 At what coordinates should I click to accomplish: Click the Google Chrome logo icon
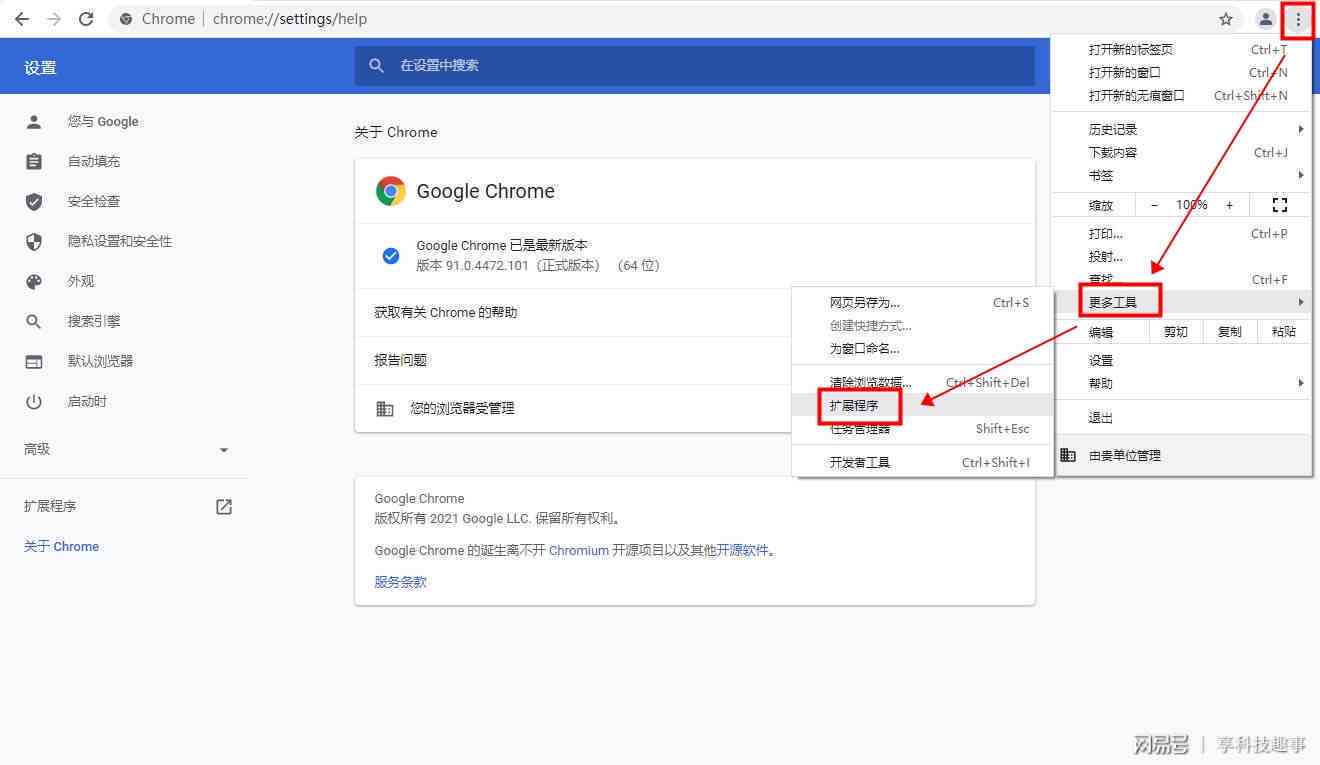pos(390,191)
